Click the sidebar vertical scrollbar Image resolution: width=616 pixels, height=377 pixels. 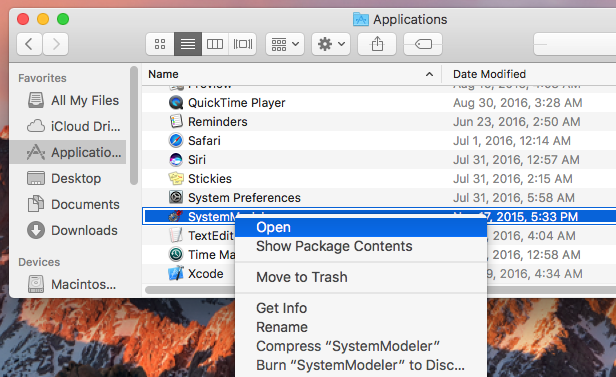point(134,125)
